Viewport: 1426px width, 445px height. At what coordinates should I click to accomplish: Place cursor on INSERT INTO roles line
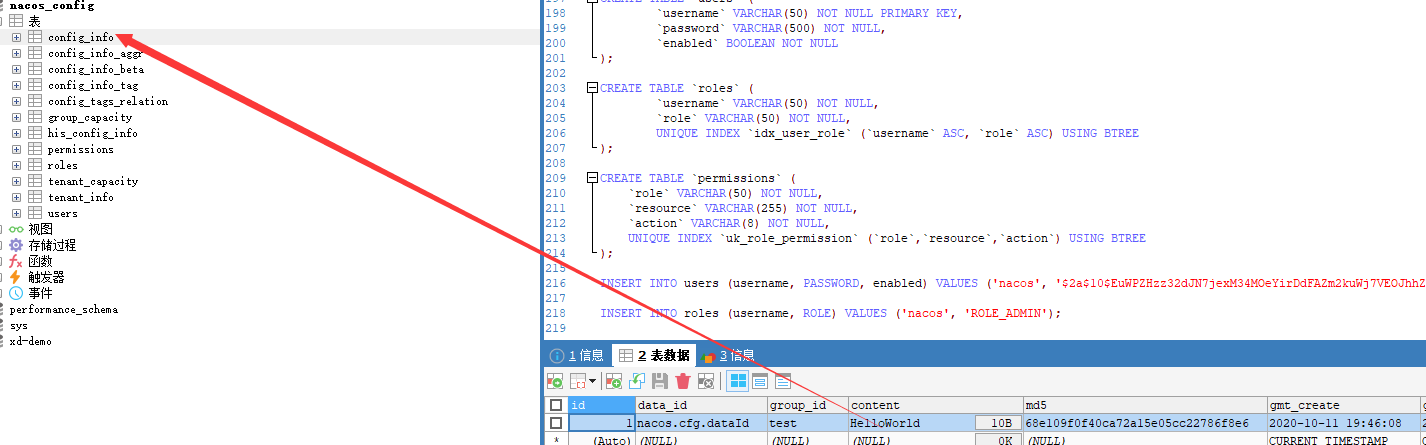(x=830, y=313)
